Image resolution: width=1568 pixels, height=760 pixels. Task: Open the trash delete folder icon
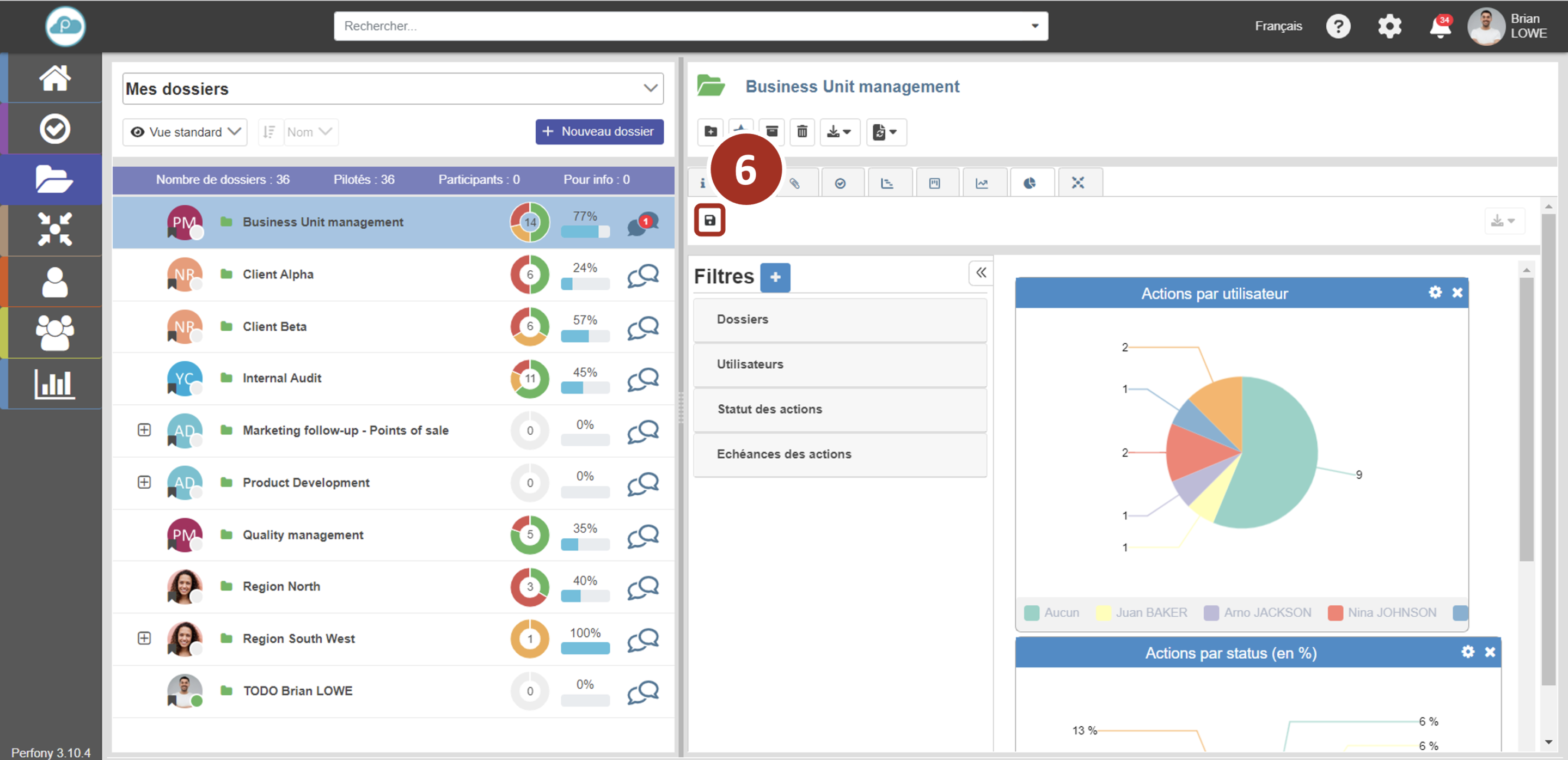pyautogui.click(x=801, y=131)
